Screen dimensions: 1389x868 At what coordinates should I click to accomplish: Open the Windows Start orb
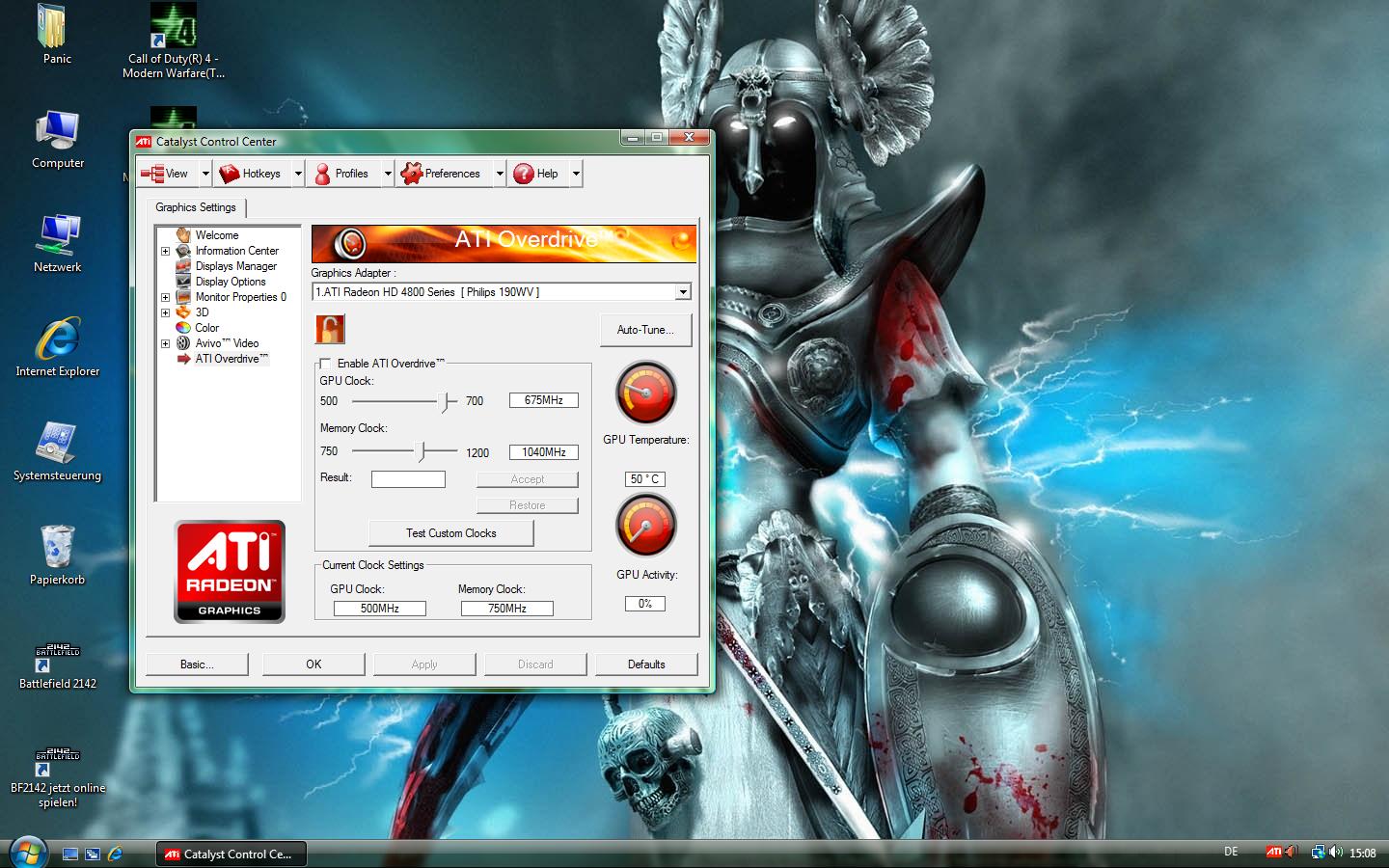pyautogui.click(x=27, y=854)
